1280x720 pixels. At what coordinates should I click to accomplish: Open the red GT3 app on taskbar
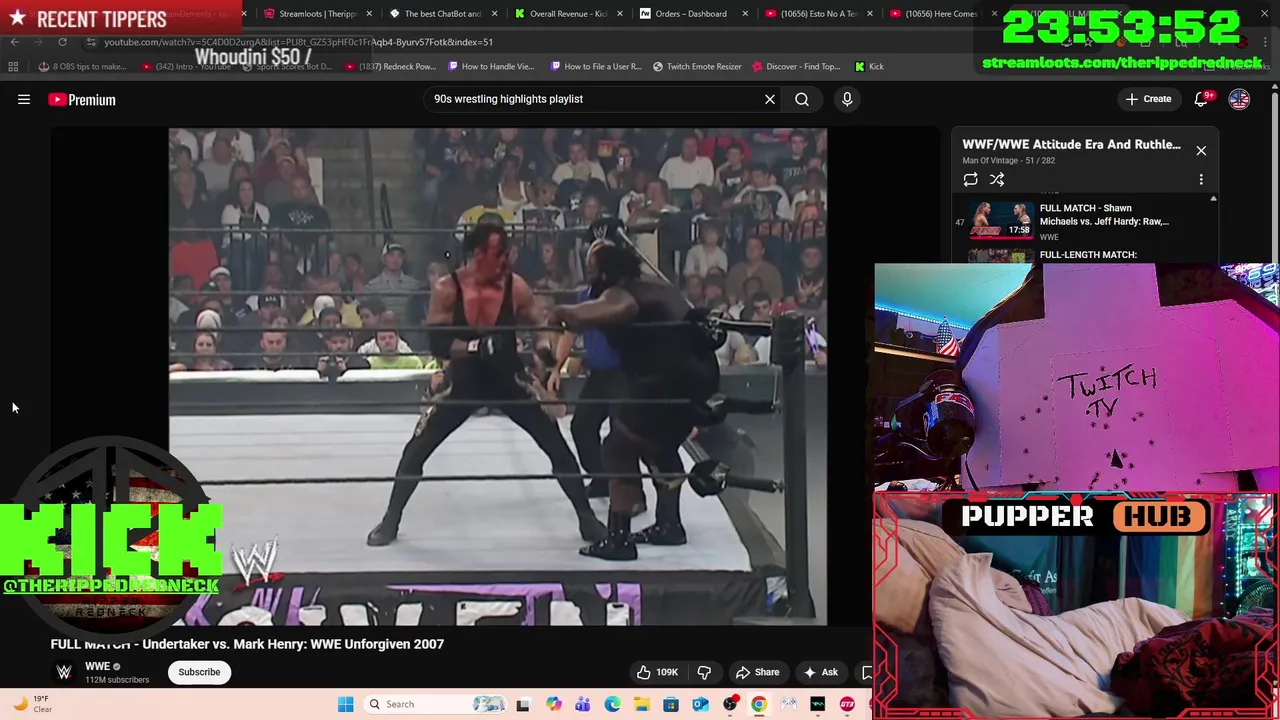[x=847, y=704]
